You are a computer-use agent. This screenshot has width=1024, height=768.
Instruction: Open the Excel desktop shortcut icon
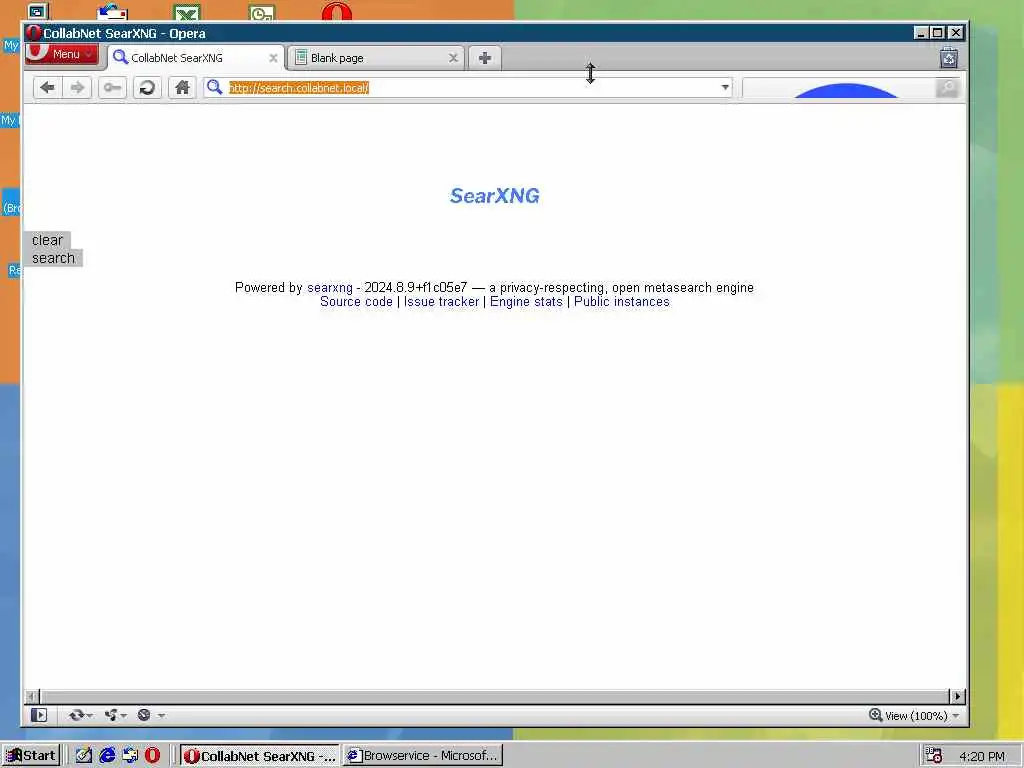(187, 12)
